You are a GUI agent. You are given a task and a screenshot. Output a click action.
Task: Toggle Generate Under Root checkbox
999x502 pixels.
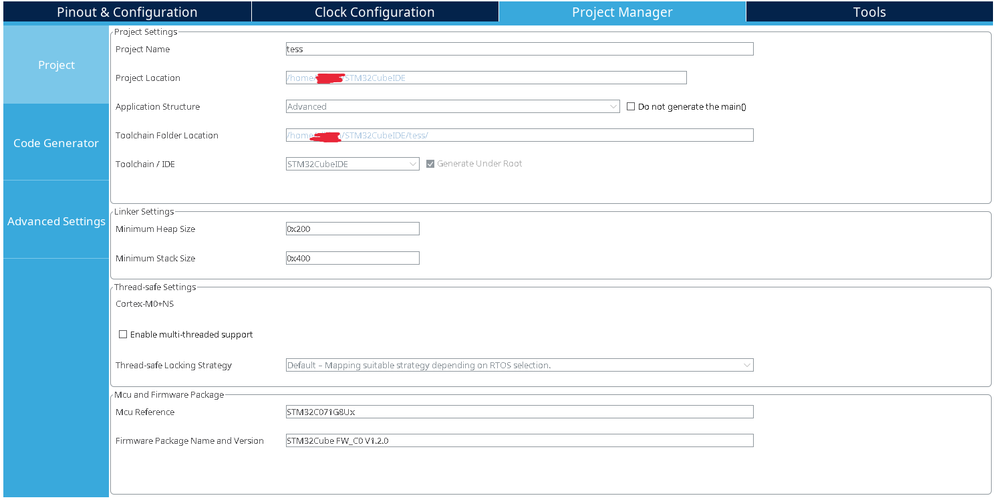[x=431, y=164]
